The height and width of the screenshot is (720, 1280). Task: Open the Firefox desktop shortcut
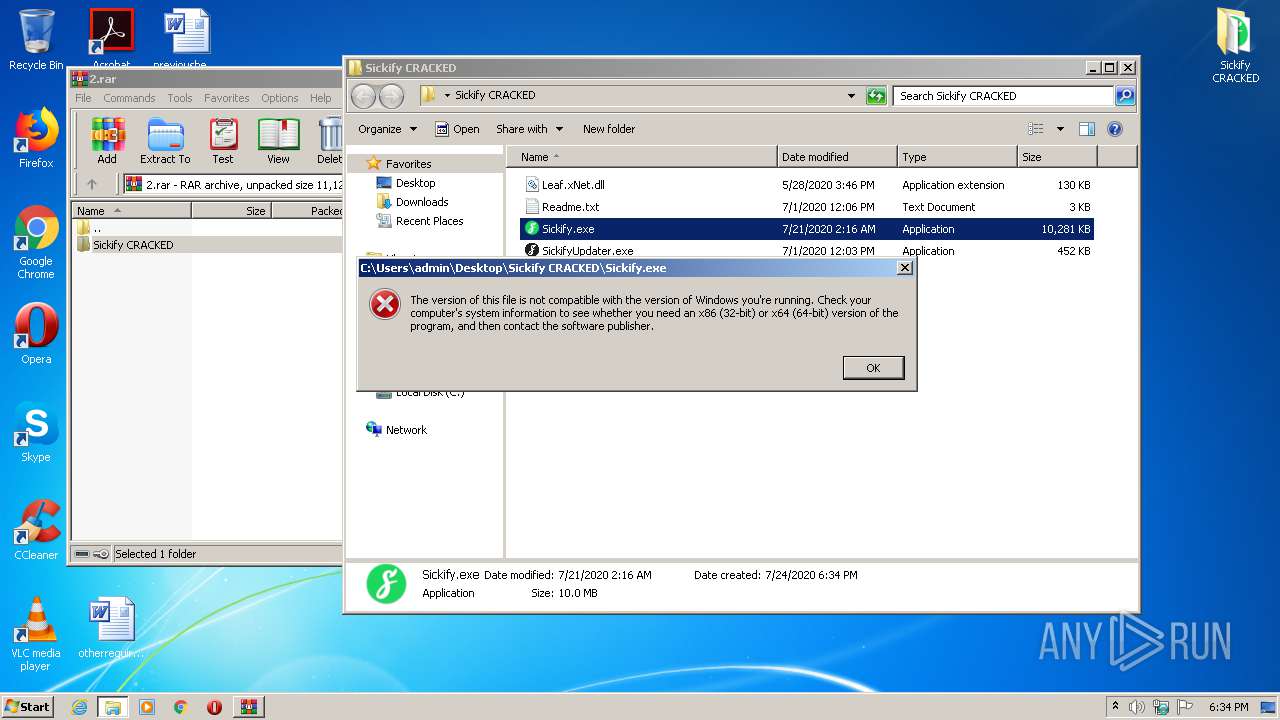coord(36,138)
